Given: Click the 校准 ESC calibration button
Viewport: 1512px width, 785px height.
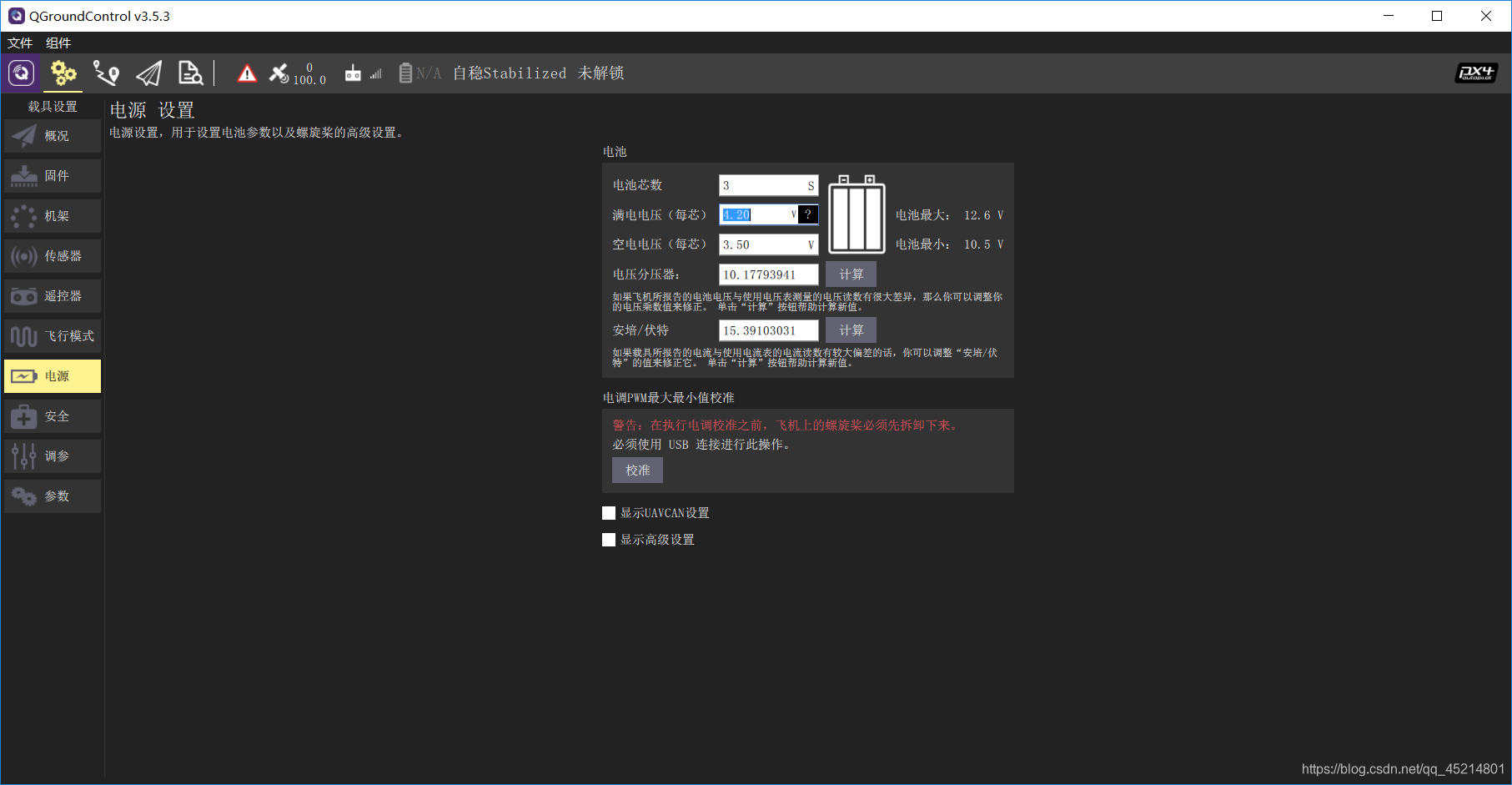Looking at the screenshot, I should click(637, 470).
